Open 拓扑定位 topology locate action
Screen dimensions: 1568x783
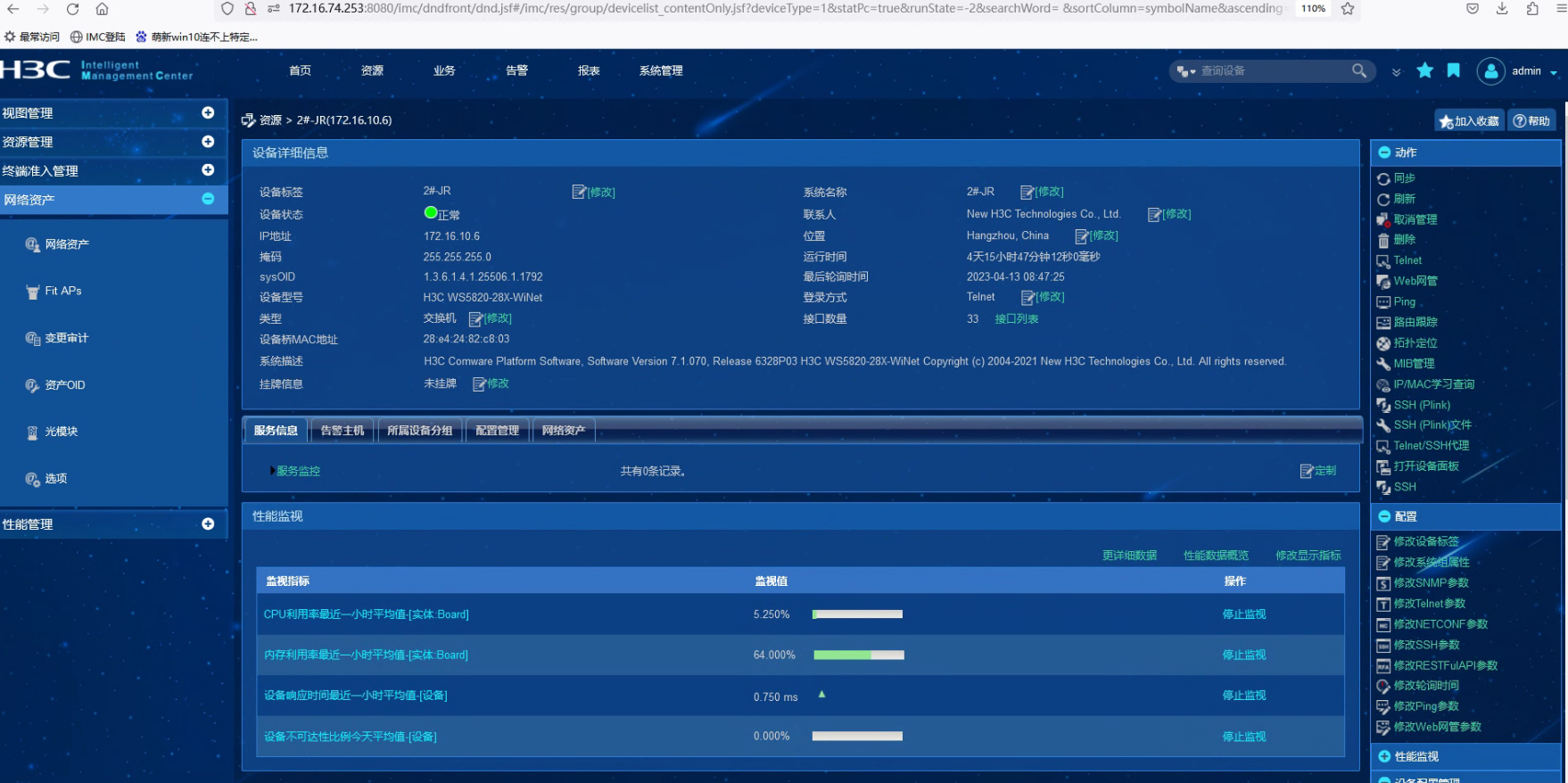[1415, 342]
